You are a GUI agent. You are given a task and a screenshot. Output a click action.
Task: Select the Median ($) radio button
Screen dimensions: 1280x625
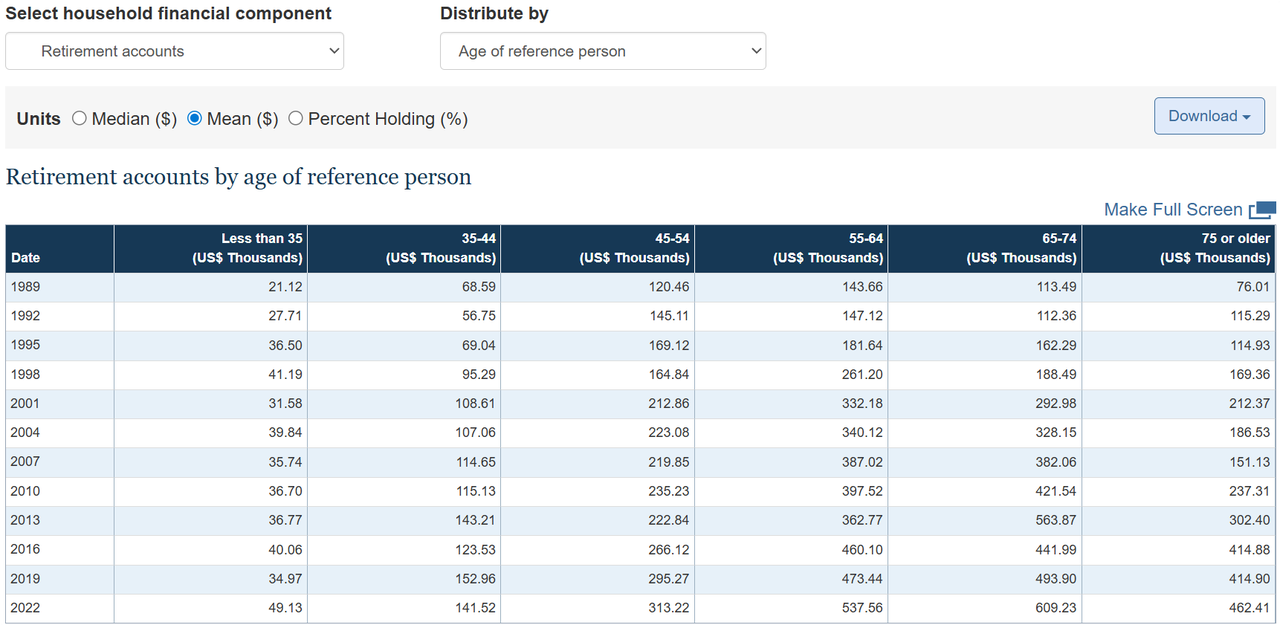[x=80, y=119]
